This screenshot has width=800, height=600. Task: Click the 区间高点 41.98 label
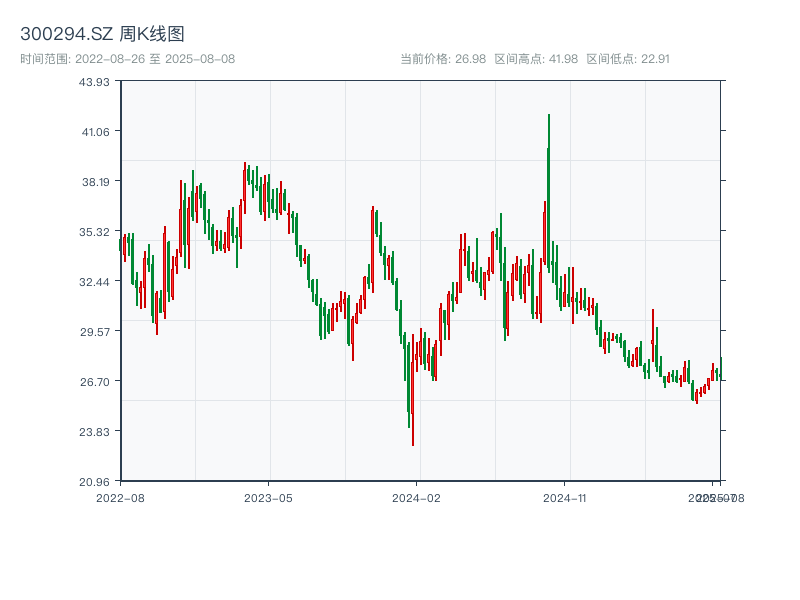536,59
